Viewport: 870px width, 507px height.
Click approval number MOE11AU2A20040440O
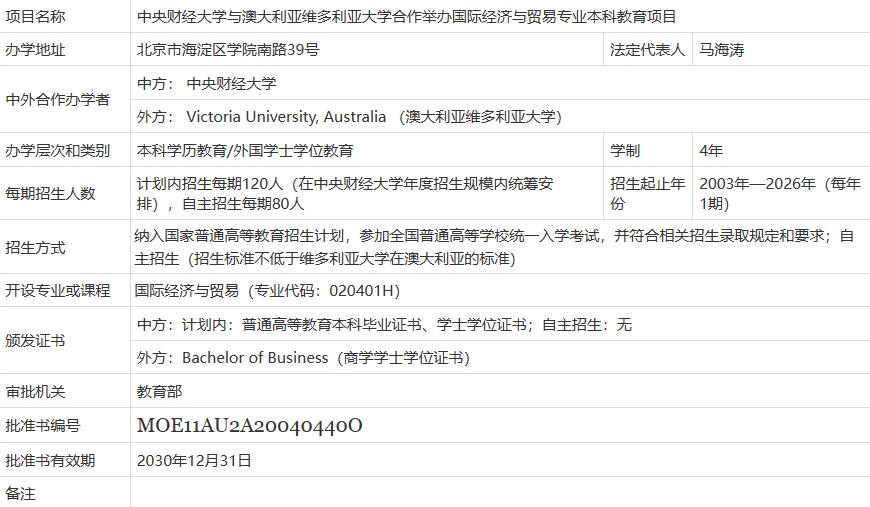[250, 425]
